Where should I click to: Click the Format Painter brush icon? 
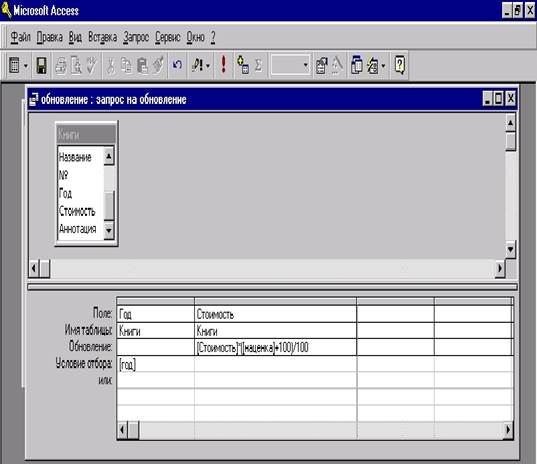158,65
